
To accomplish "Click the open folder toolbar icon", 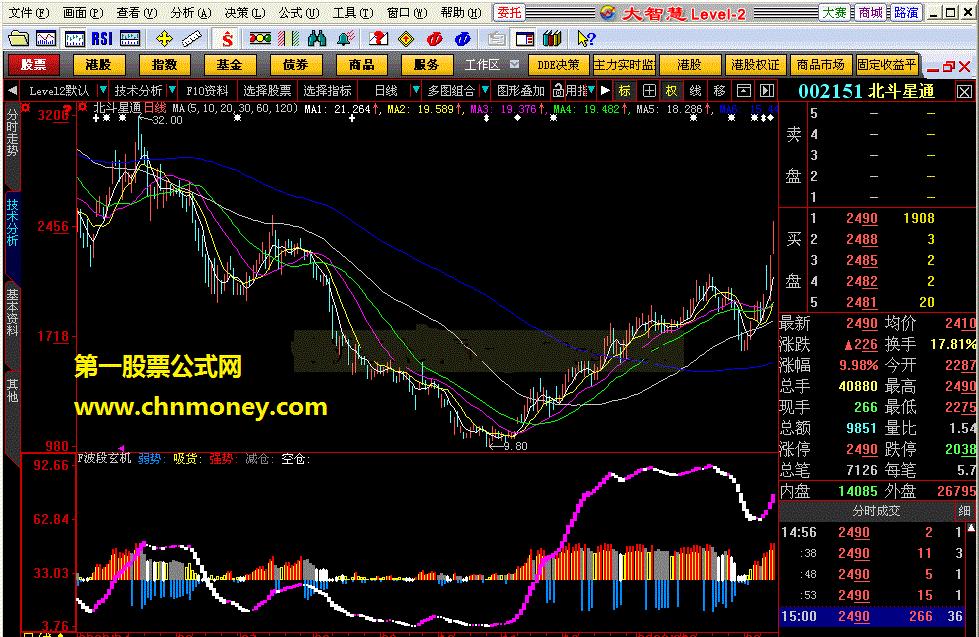I will tap(19, 39).
